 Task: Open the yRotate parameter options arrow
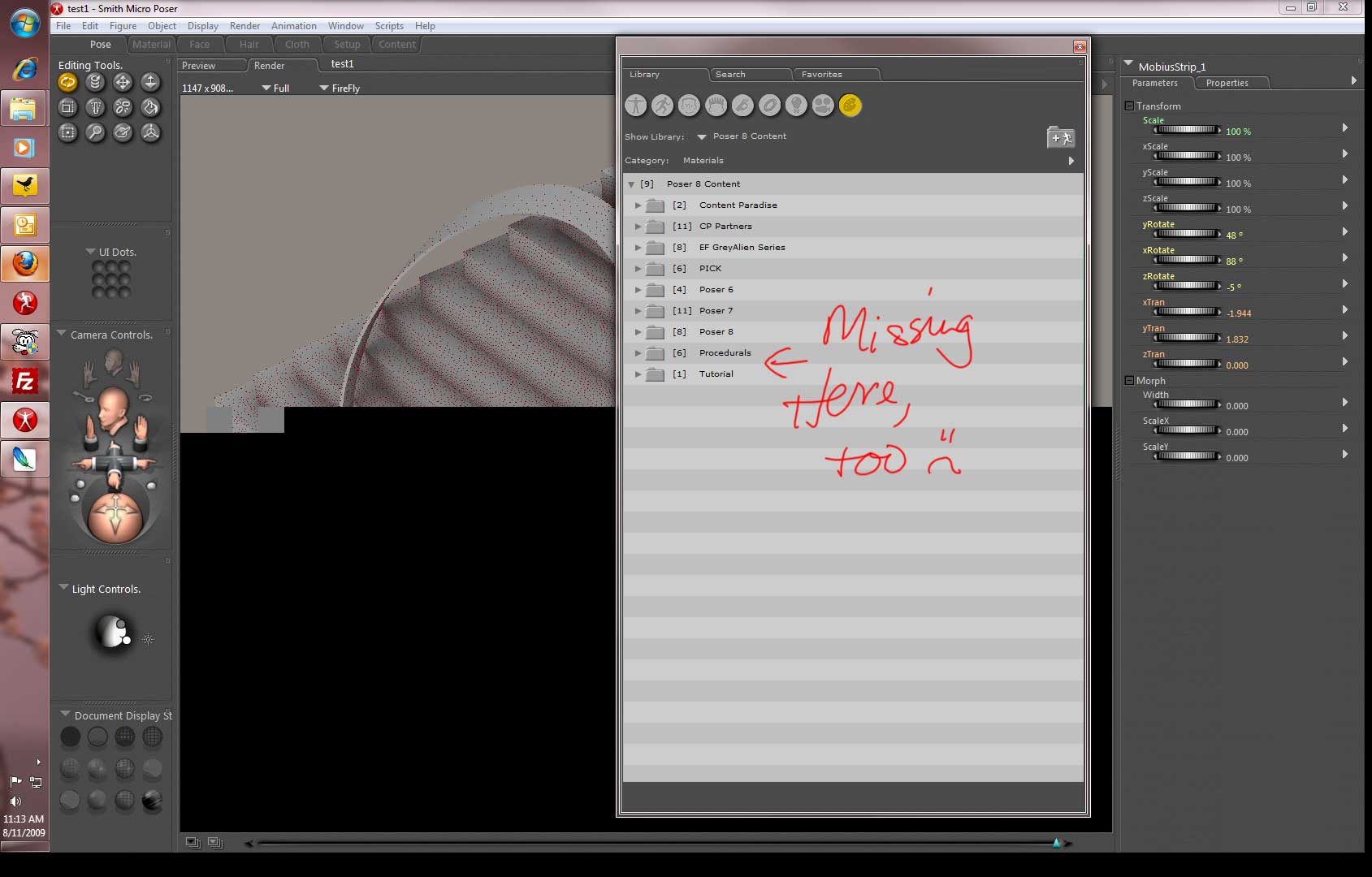click(x=1345, y=231)
